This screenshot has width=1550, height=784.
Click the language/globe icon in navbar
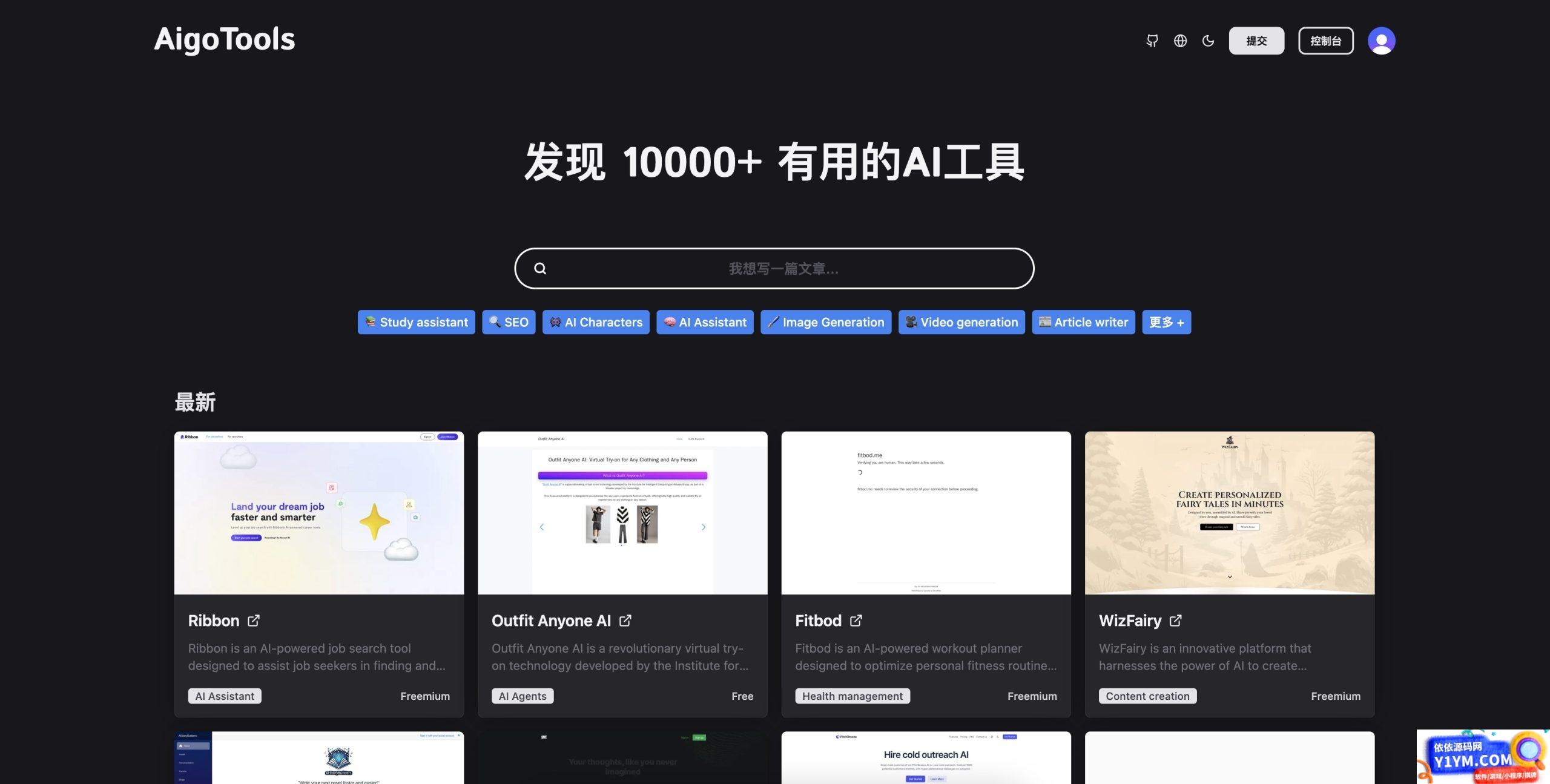click(1179, 40)
